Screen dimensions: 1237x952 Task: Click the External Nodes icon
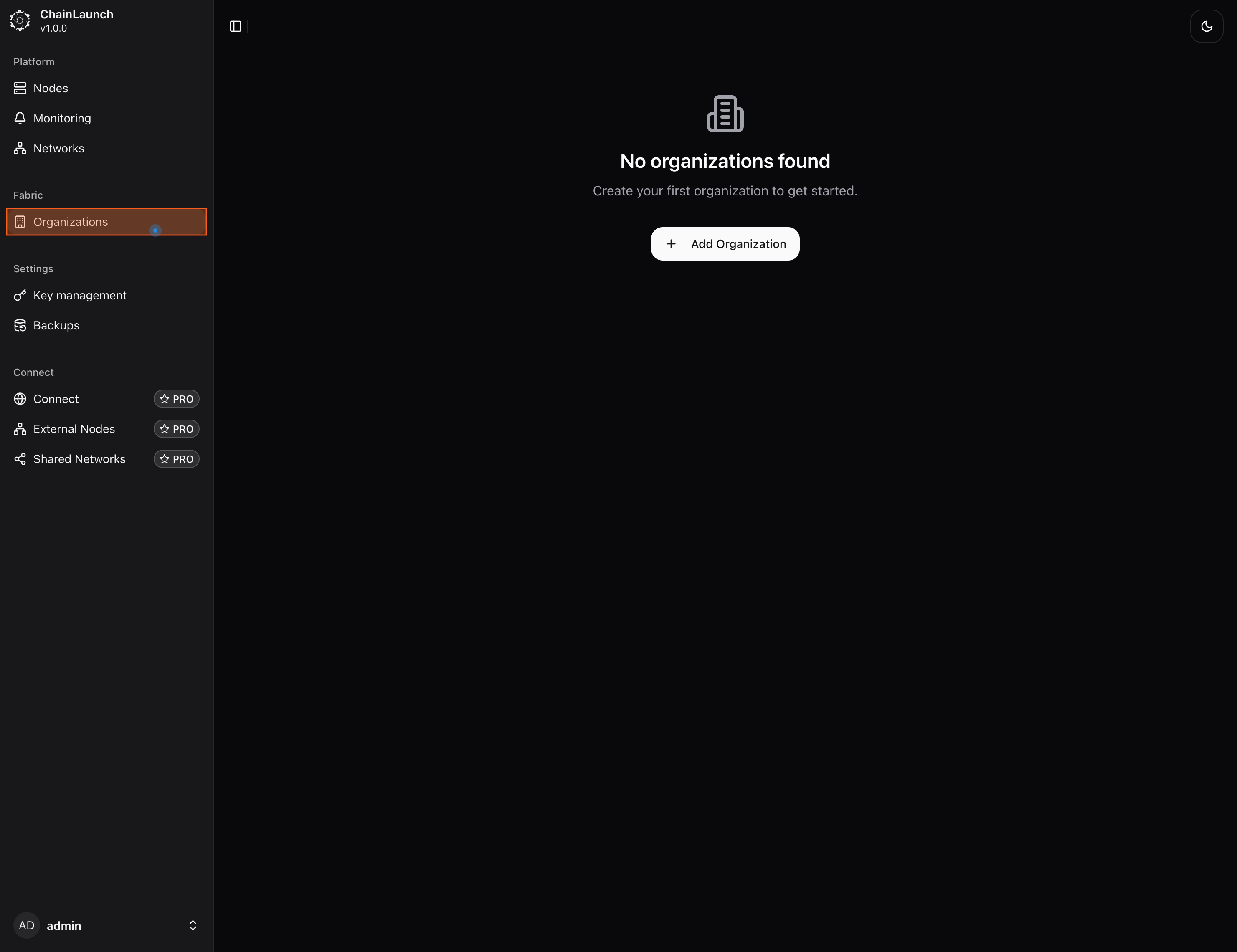point(20,429)
